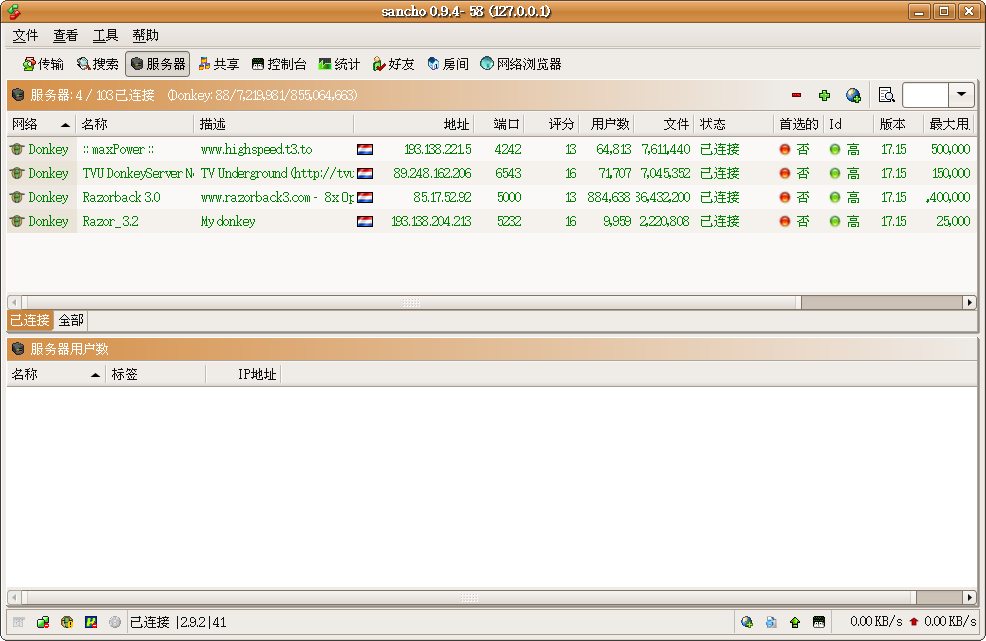Open the 共享 shares tab

click(219, 64)
